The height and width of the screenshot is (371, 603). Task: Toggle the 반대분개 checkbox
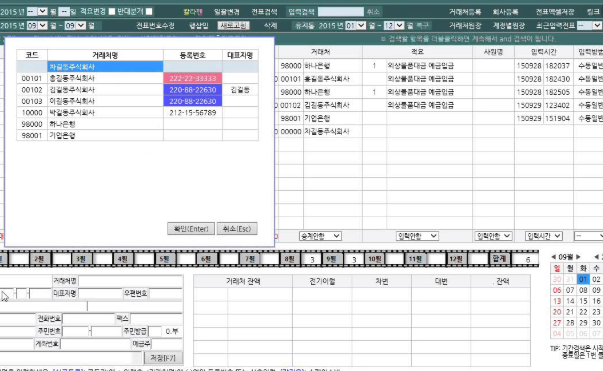[149, 12]
